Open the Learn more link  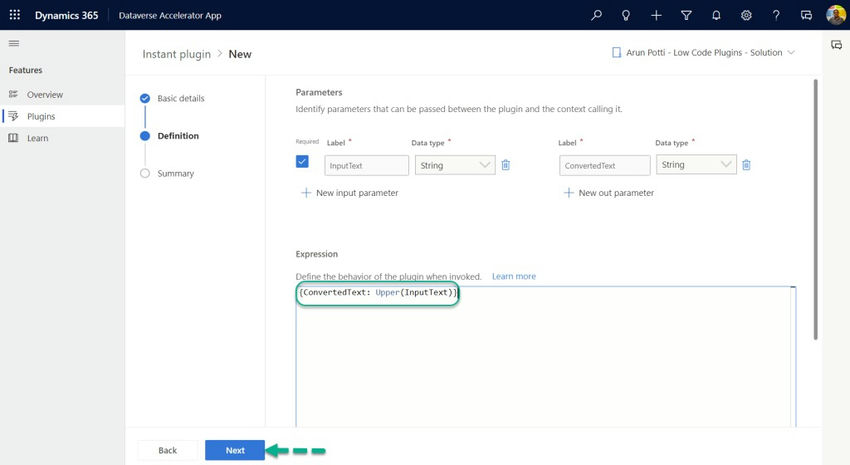coord(513,276)
